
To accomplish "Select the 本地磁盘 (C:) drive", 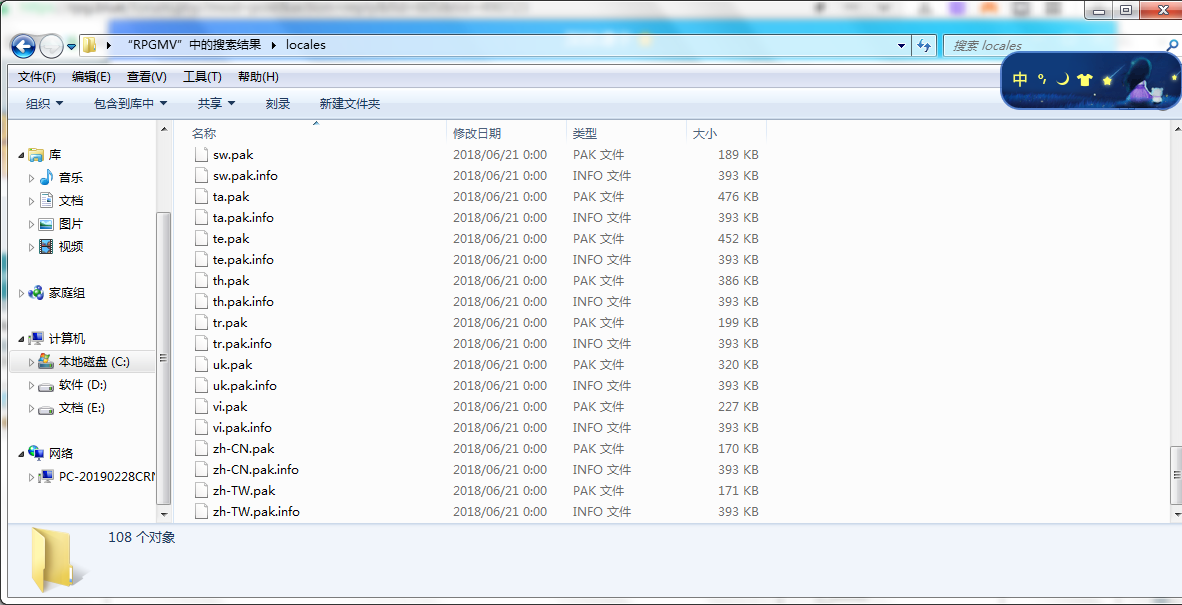I will click(x=94, y=362).
